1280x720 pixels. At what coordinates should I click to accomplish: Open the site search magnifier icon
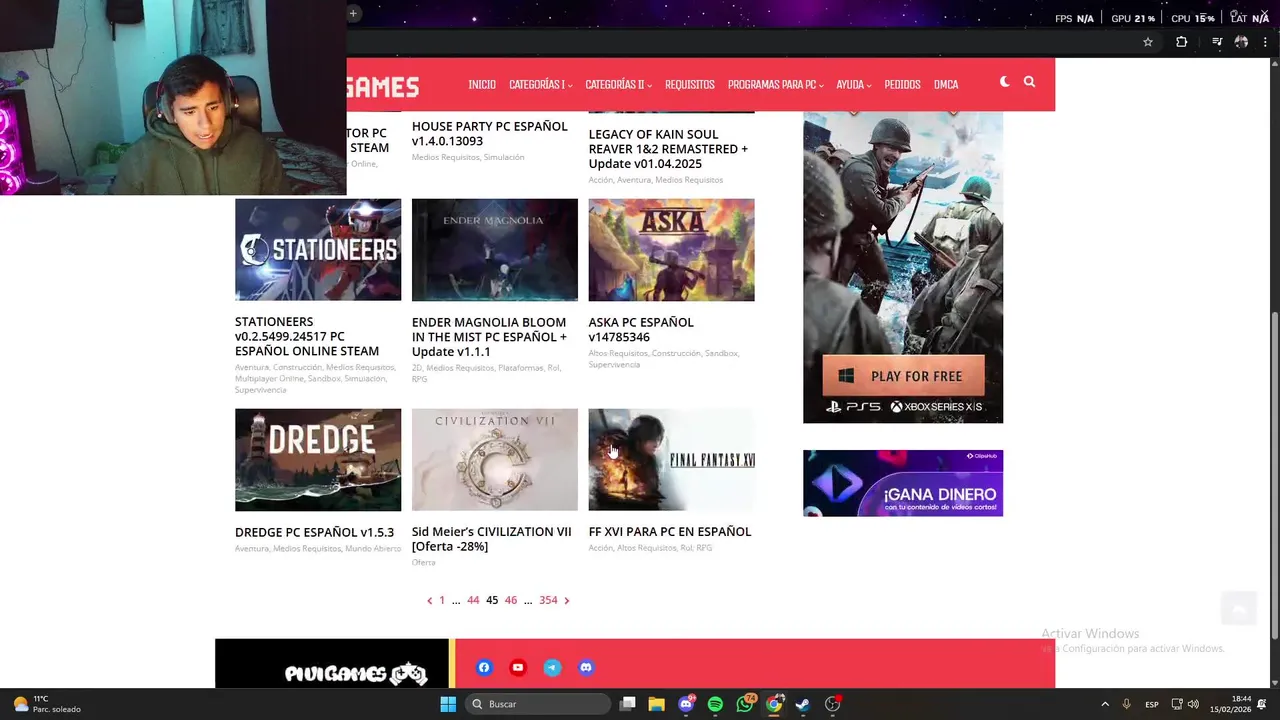(1029, 82)
